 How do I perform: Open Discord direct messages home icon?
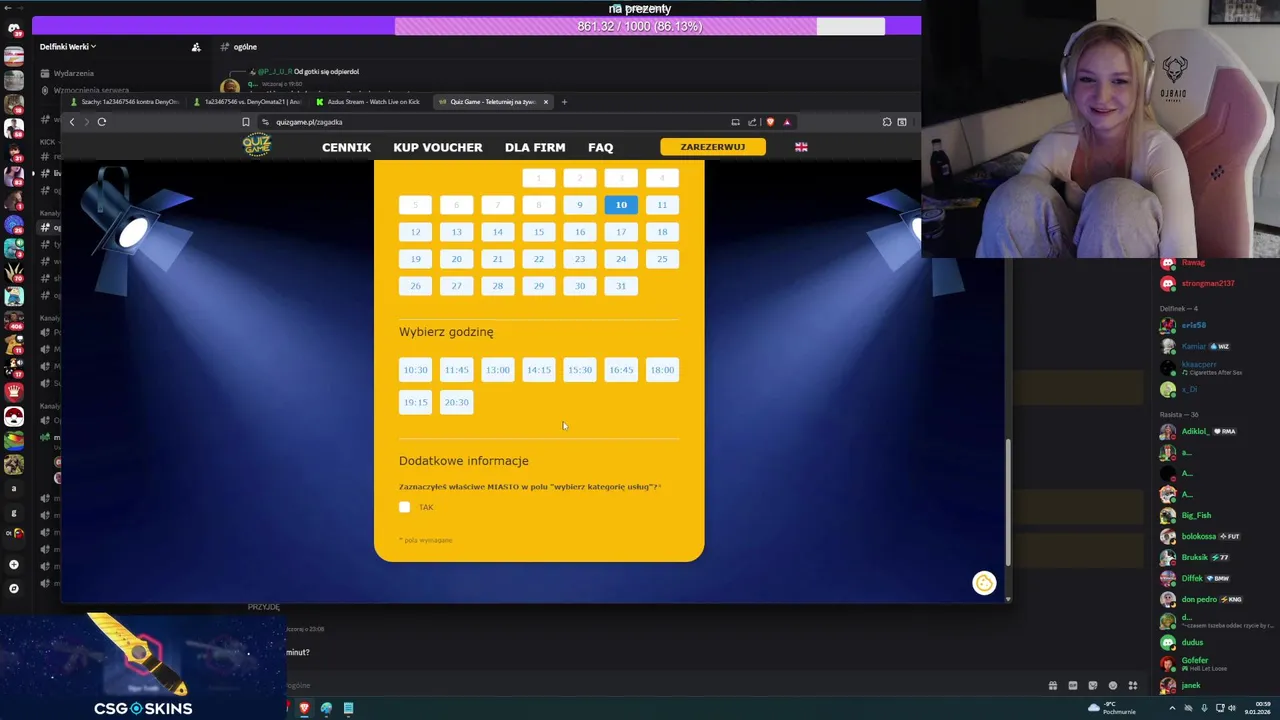click(14, 29)
